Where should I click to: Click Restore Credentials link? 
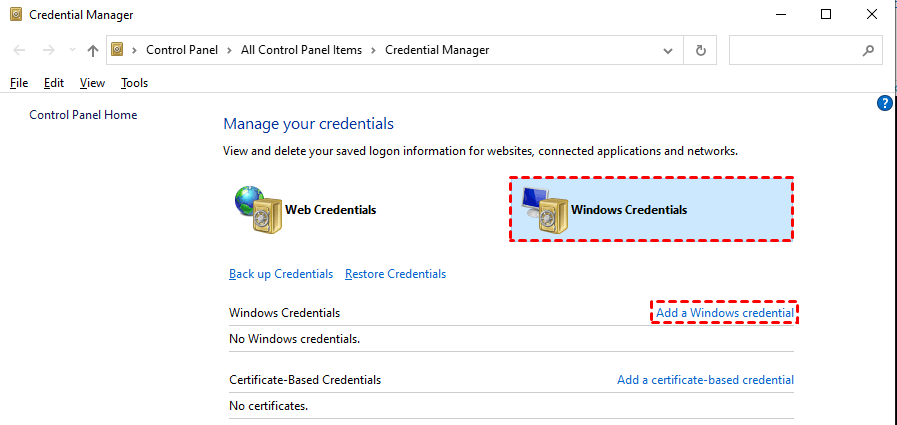coord(395,274)
